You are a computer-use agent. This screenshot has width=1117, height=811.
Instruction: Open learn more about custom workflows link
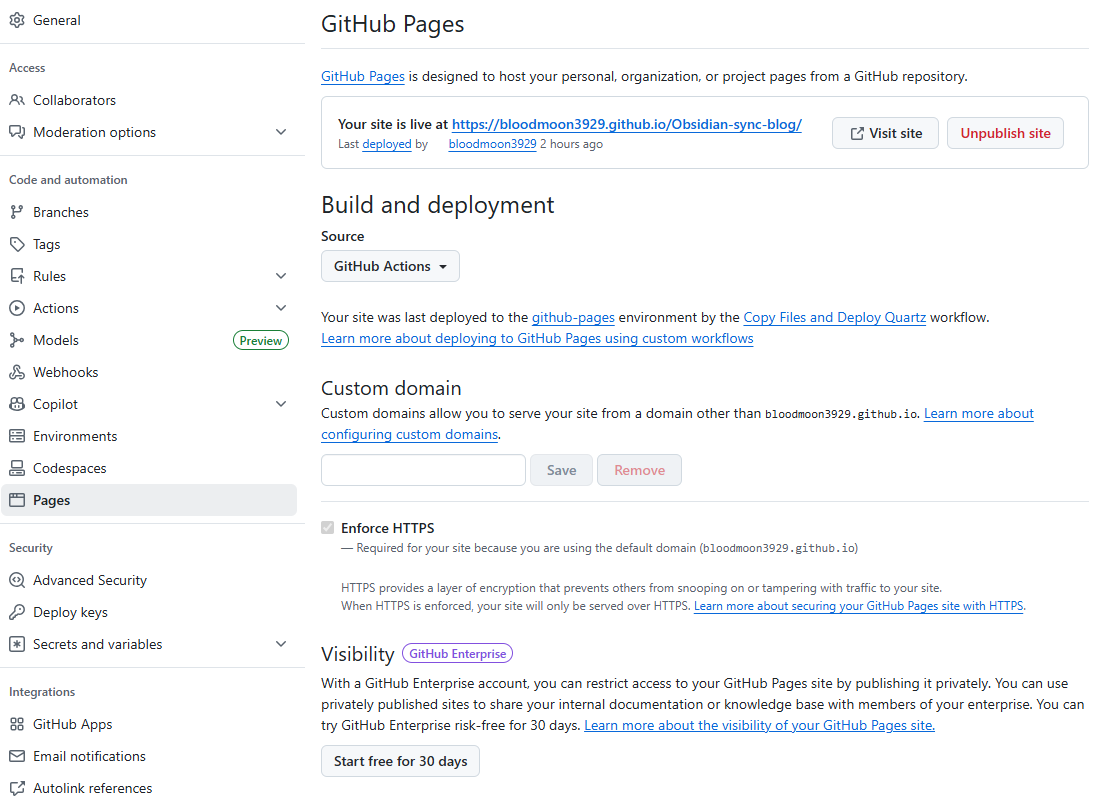click(x=537, y=339)
